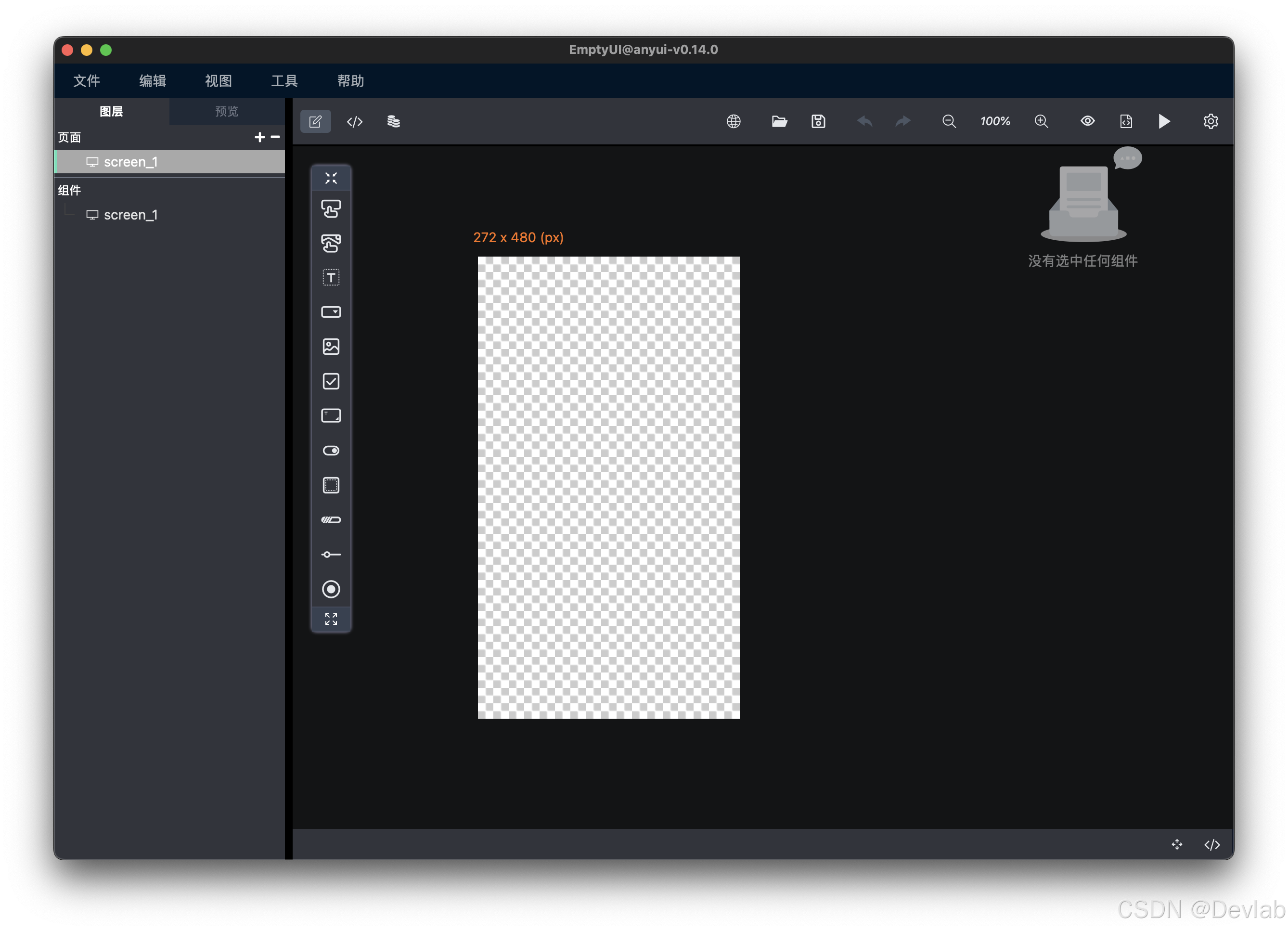This screenshot has width=1288, height=931.
Task: Remove page with minus button
Action: 275,137
